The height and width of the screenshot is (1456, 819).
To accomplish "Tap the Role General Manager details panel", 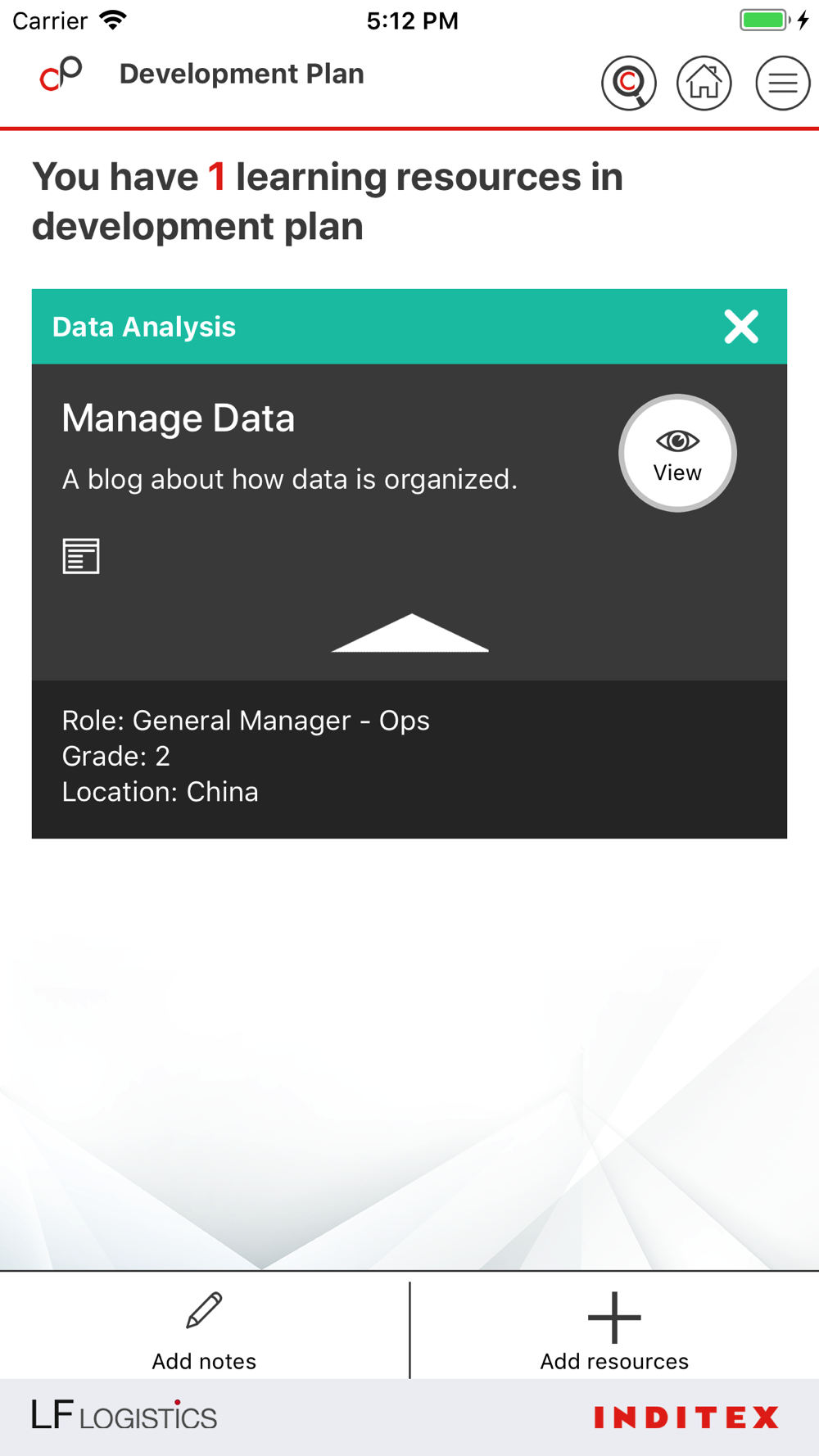I will point(246,757).
